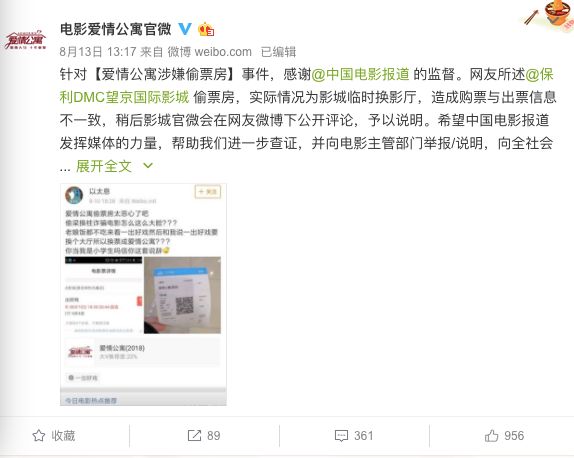Expand full post with 展开全文
The width and height of the screenshot is (574, 458).
pyautogui.click(x=104, y=166)
